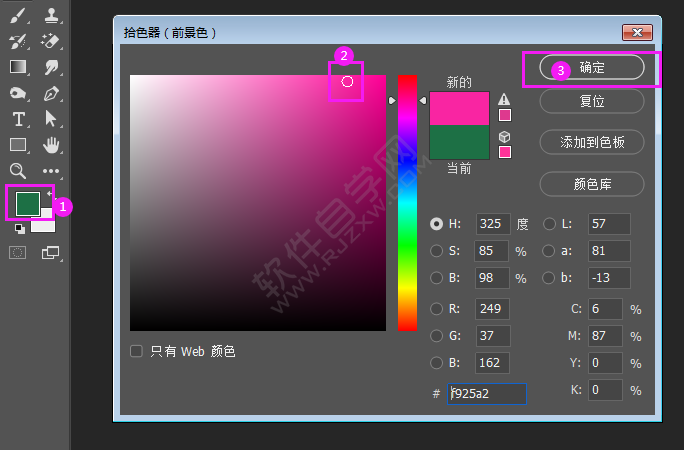Click inside the color saturation field
Viewport: 684px width, 450px height.
click(x=258, y=203)
